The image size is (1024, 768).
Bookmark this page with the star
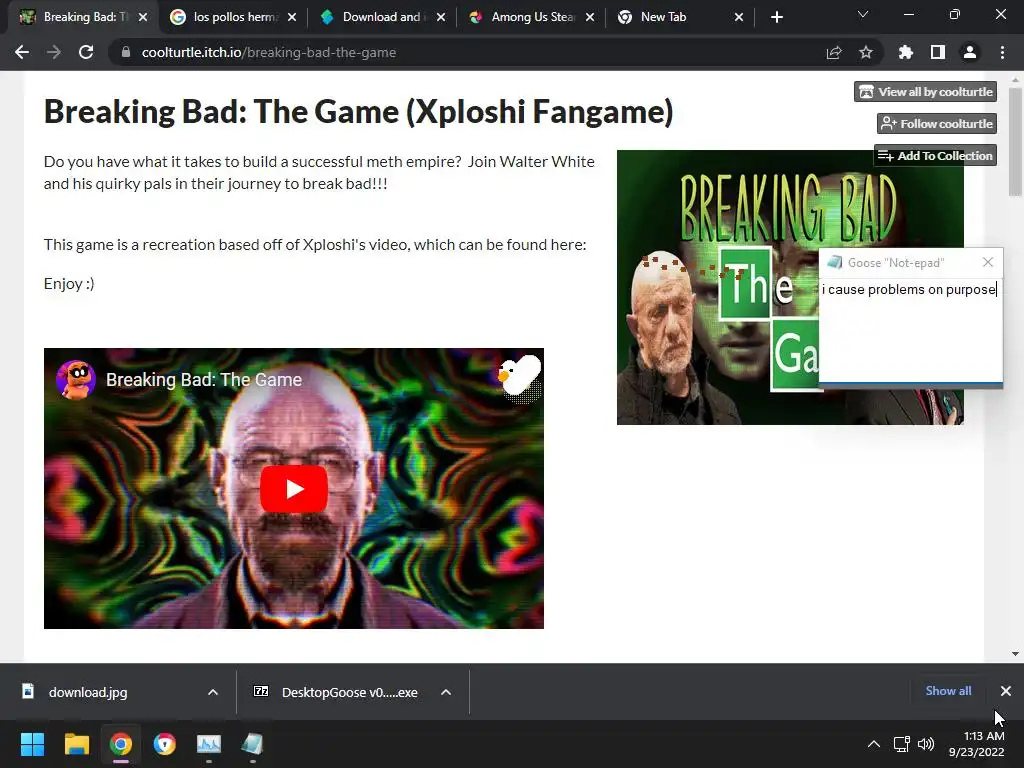coord(866,52)
